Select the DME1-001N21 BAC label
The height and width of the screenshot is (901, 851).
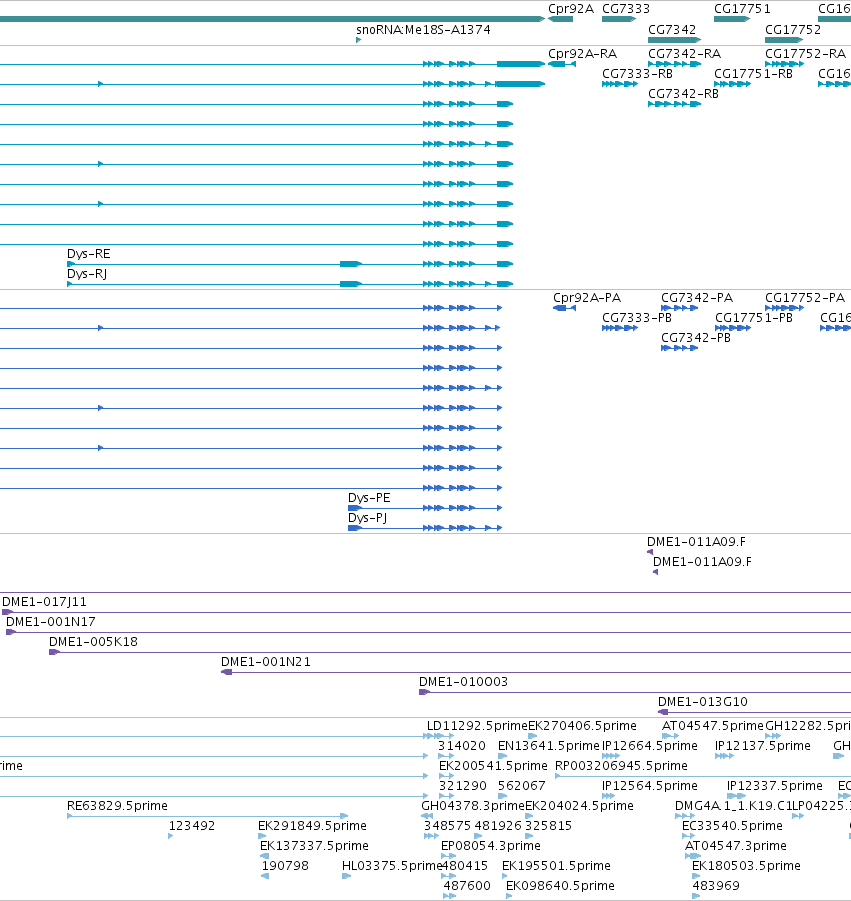pyautogui.click(x=265, y=662)
